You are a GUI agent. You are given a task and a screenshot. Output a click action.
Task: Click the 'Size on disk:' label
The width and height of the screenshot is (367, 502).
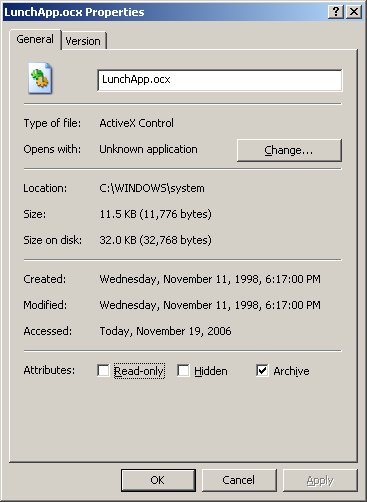pyautogui.click(x=53, y=240)
